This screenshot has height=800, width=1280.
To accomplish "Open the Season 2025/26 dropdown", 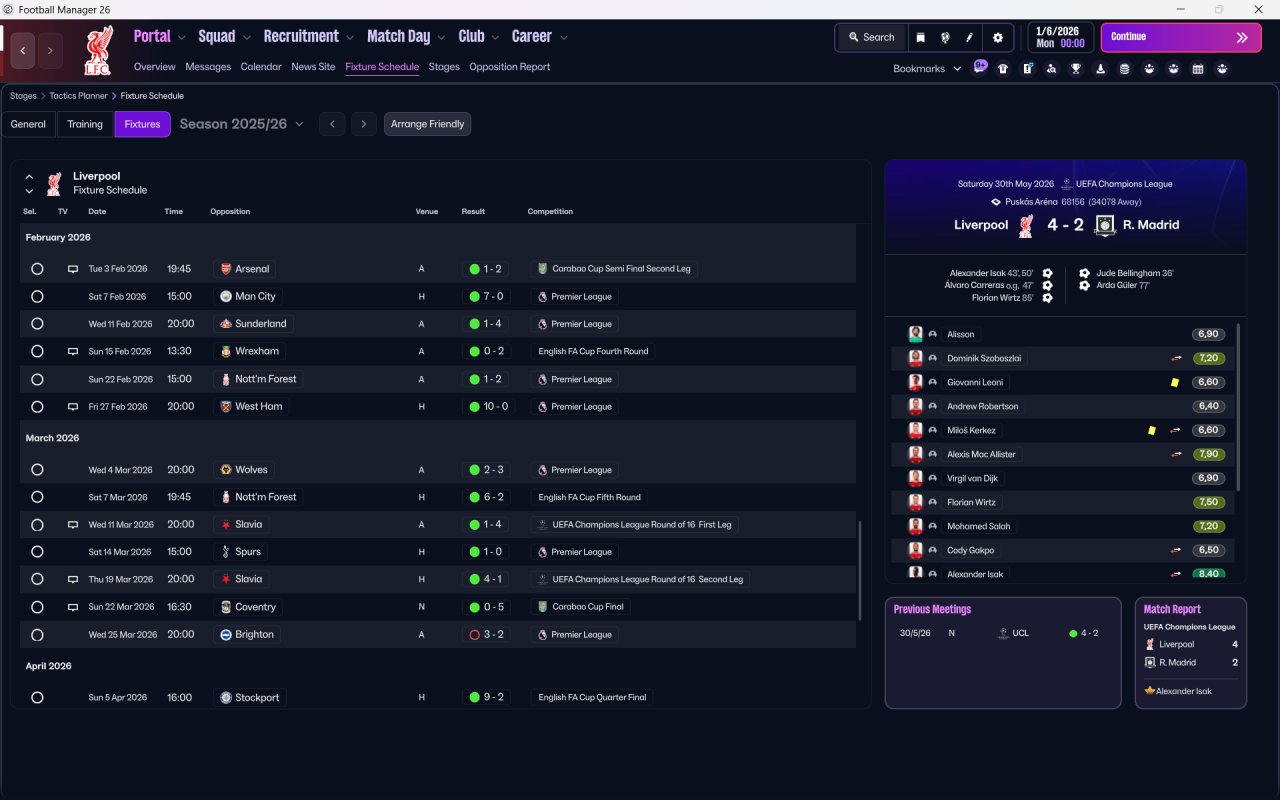I will click(241, 124).
